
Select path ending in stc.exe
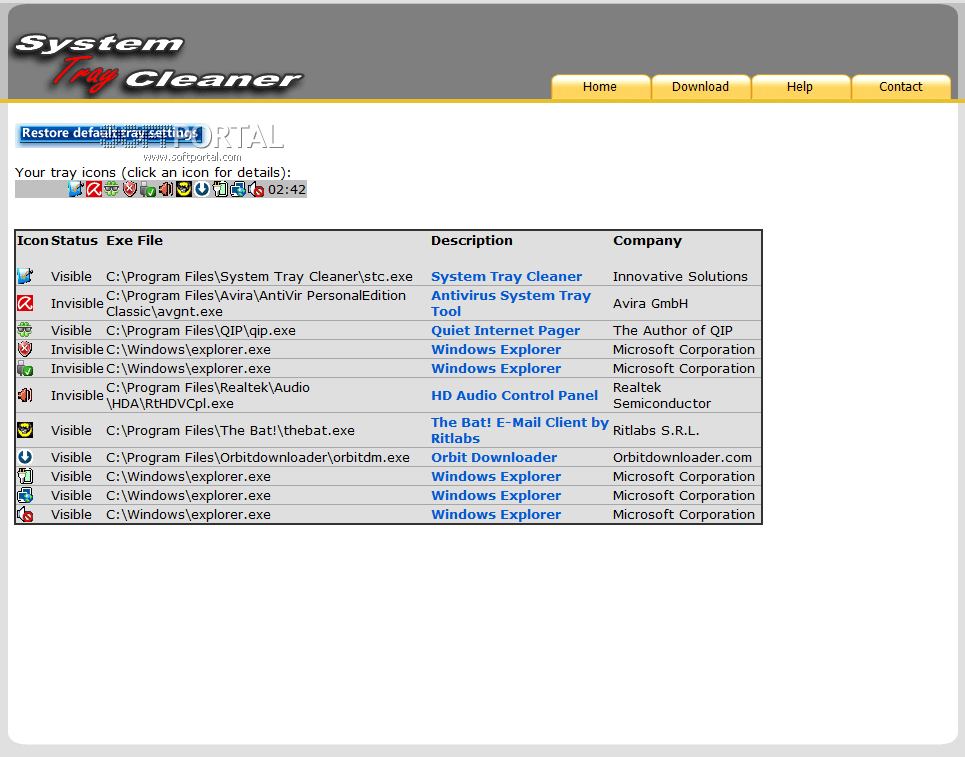click(x=259, y=276)
